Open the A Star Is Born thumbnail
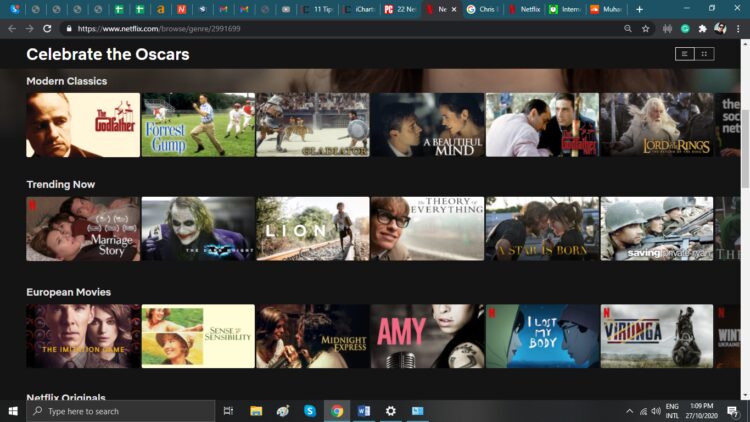The width and height of the screenshot is (750, 422). [542, 229]
